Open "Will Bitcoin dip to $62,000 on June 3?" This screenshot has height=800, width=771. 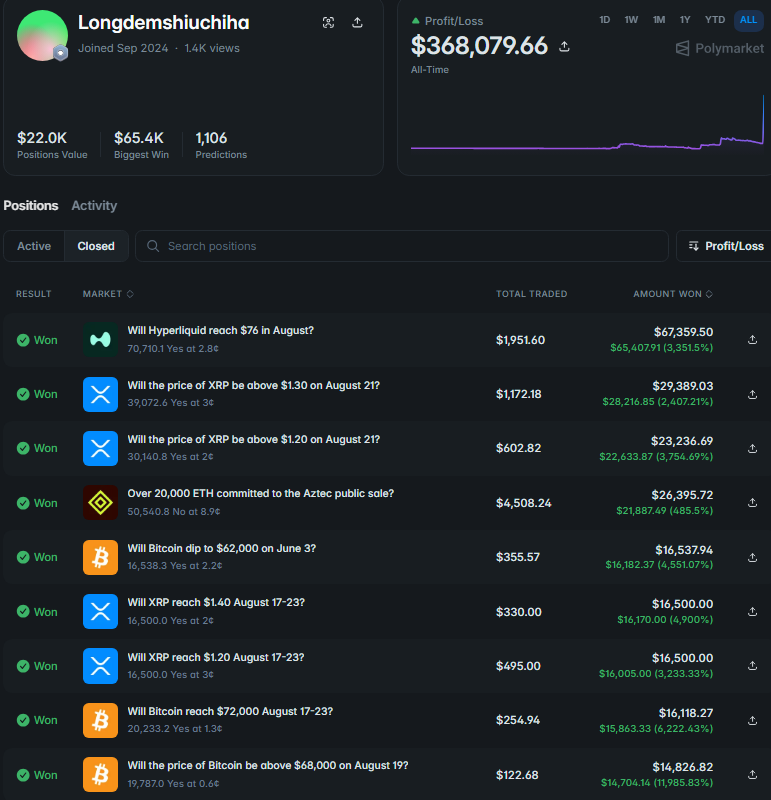click(221, 548)
